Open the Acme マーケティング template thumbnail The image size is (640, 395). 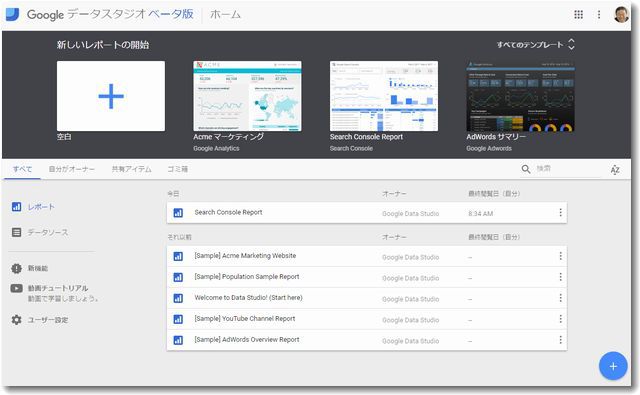(247, 96)
